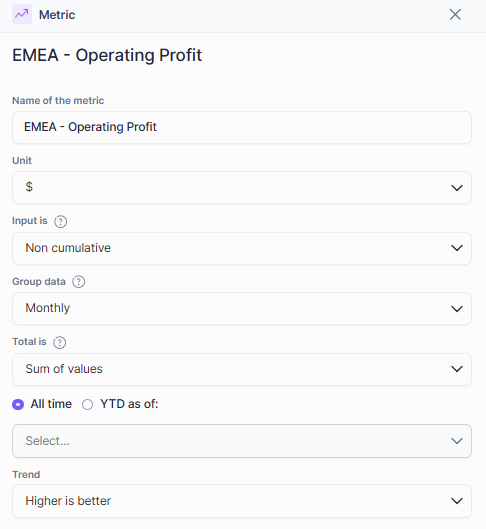
Task: Open the Higher is better trend dropdown
Action: coord(242,501)
